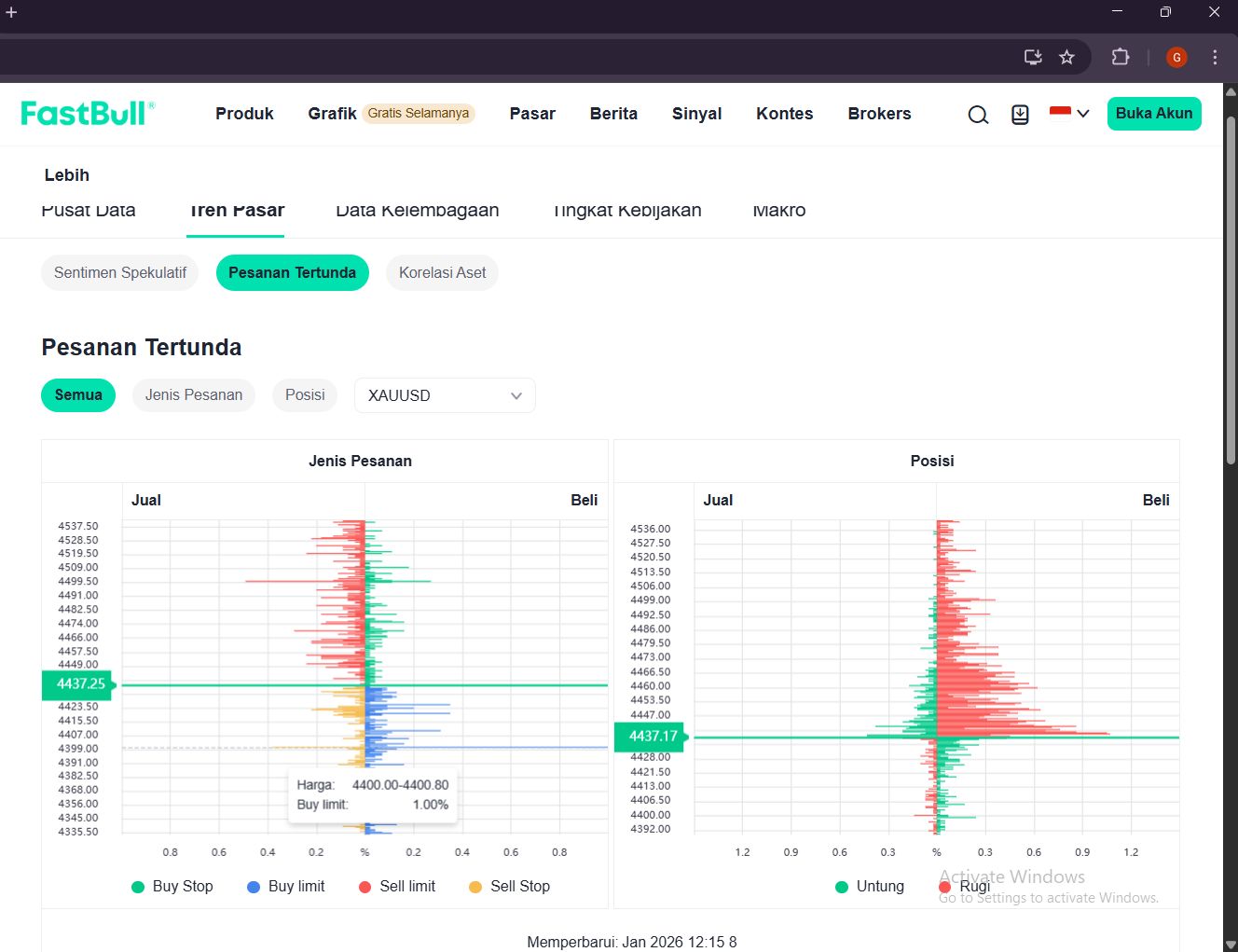Bookmark this page with star icon
This screenshot has width=1238, height=952.
pyautogui.click(x=1066, y=58)
